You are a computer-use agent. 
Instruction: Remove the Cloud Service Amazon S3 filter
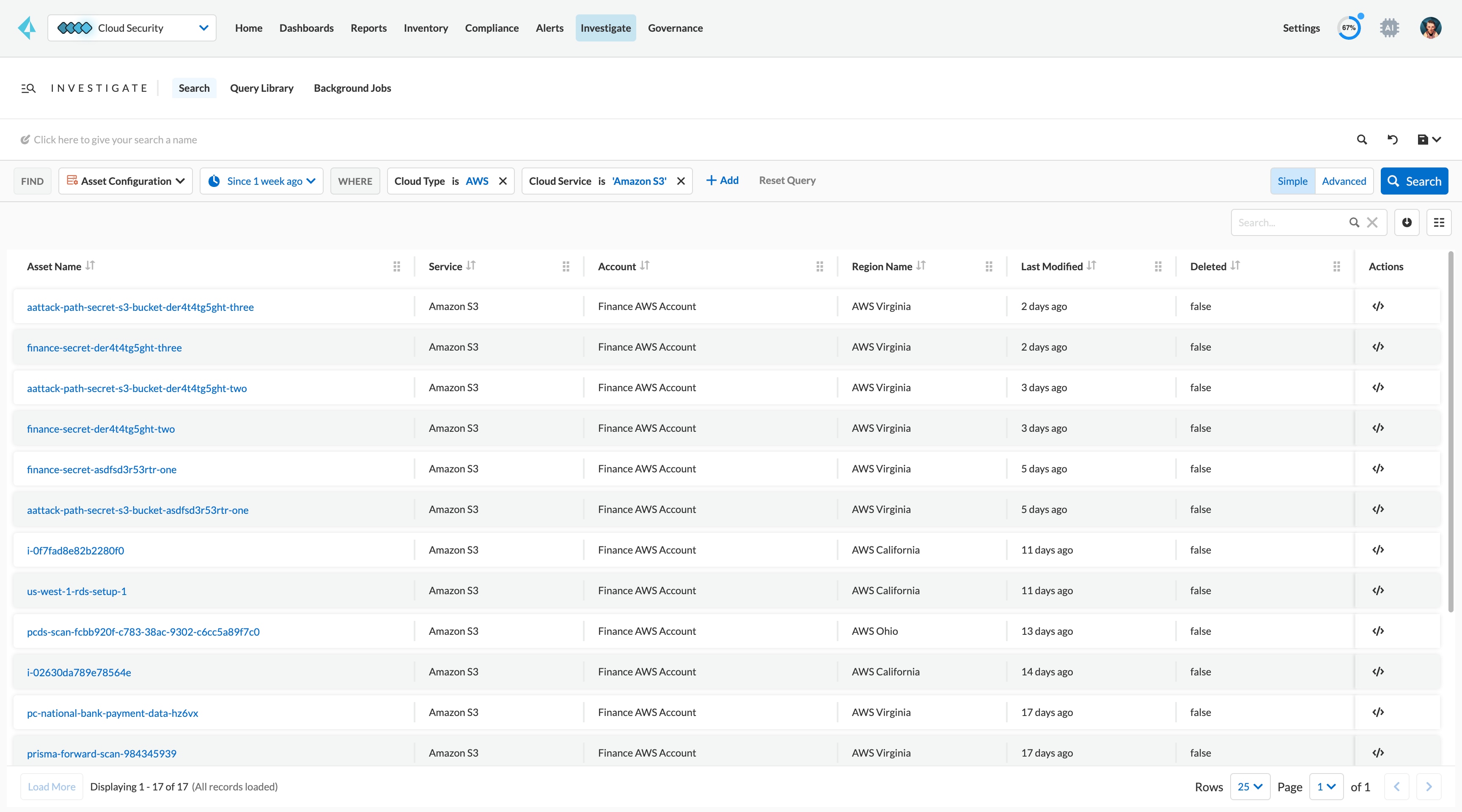point(681,181)
